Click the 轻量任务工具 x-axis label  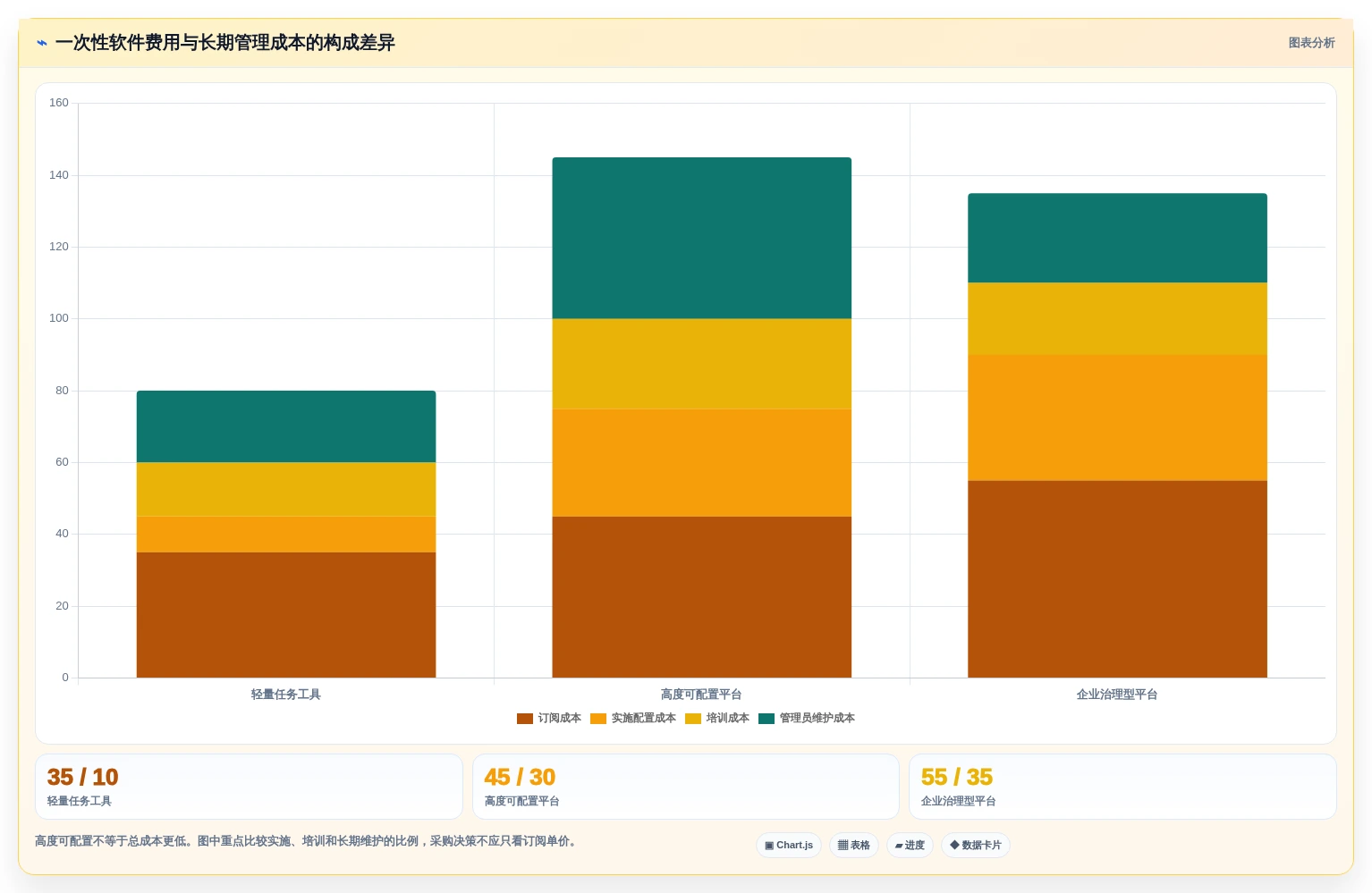pos(286,695)
